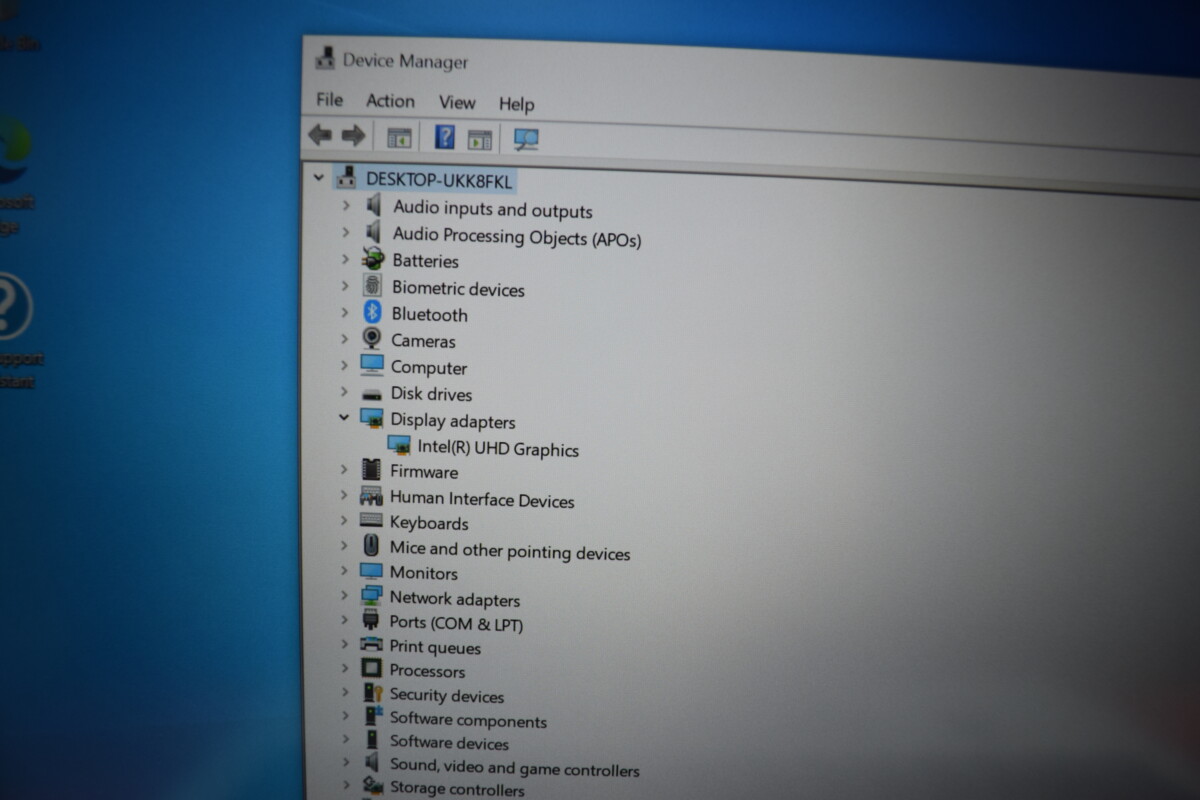The image size is (1200, 800).
Task: Expand the Processors node
Action: [344, 669]
